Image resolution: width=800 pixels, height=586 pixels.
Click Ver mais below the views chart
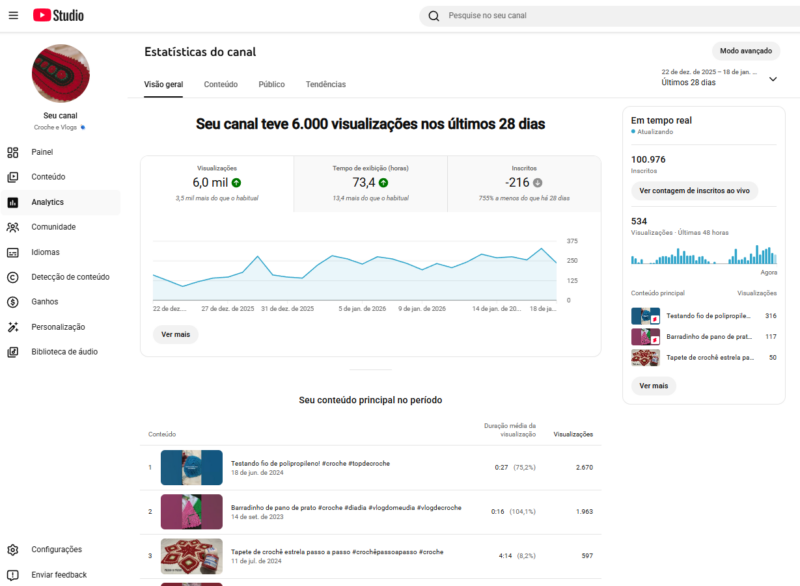click(x=175, y=334)
